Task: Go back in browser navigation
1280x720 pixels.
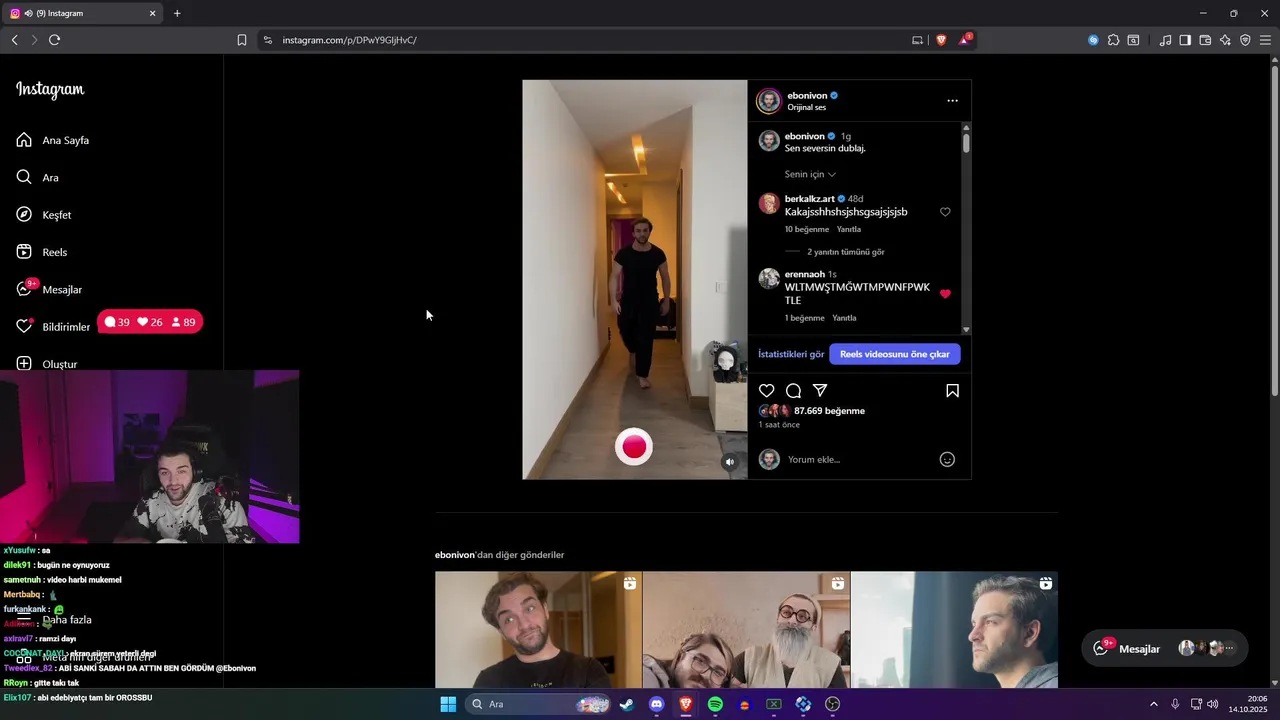Action: (x=14, y=40)
